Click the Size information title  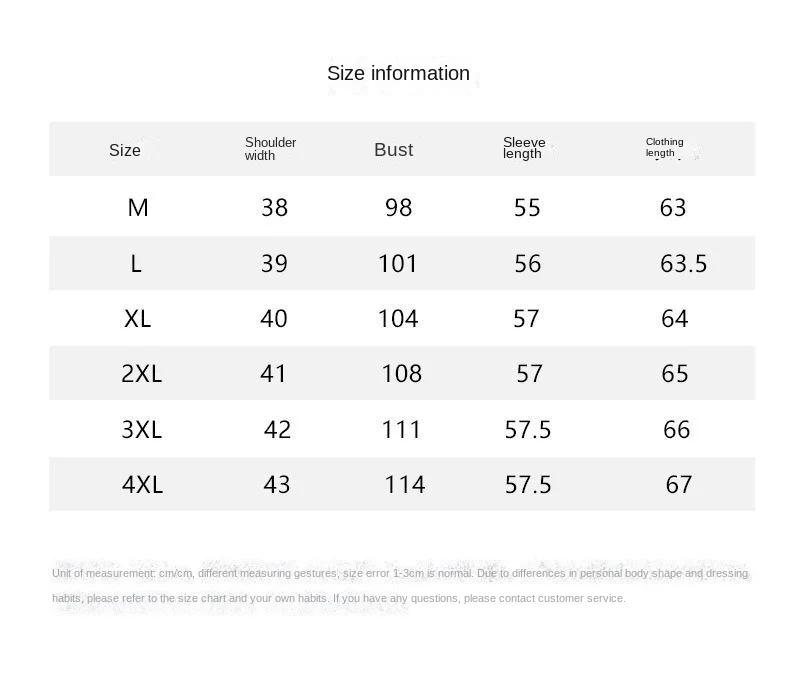pyautogui.click(x=398, y=73)
